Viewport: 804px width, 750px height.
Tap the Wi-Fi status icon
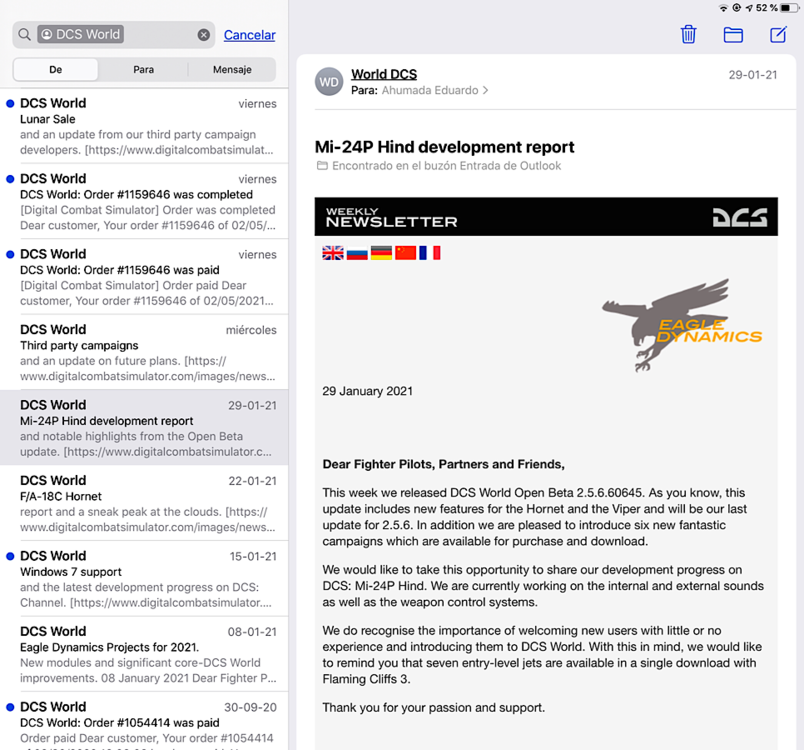tap(723, 8)
